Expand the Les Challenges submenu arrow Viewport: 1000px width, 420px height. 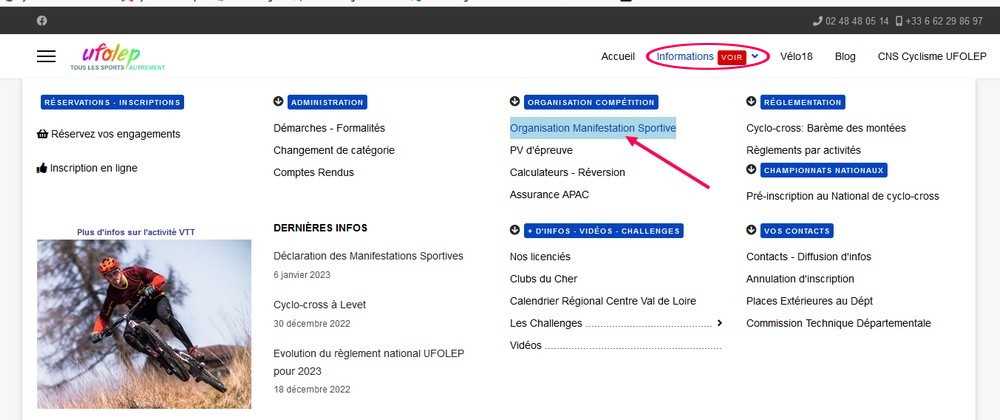pyautogui.click(x=719, y=323)
